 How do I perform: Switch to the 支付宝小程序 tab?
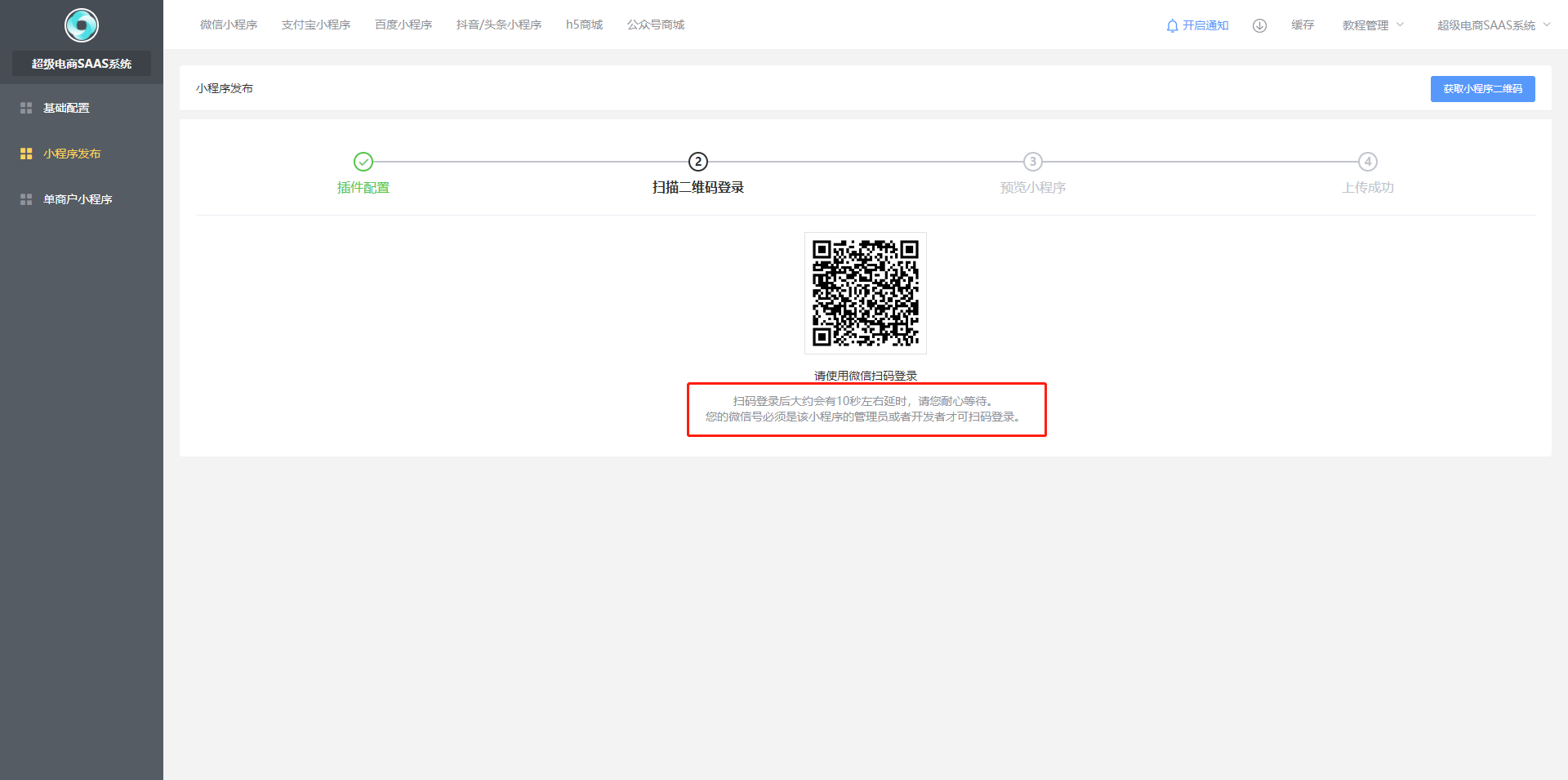316,25
